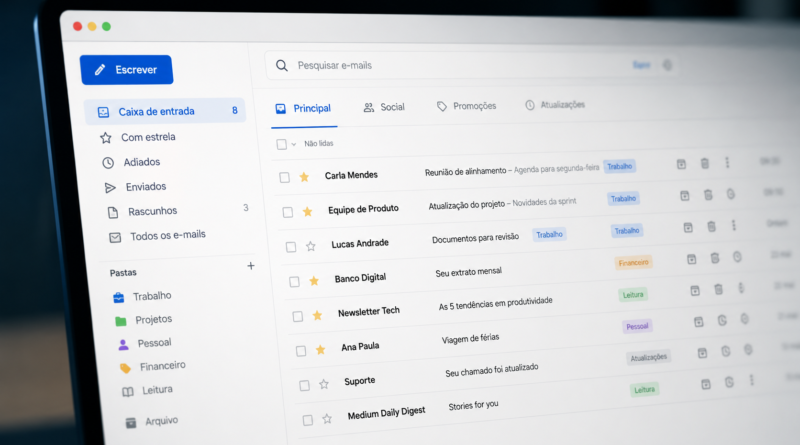The image size is (800, 445).
Task: Click the Pessoal tag on Ana Paula email
Action: [637, 326]
